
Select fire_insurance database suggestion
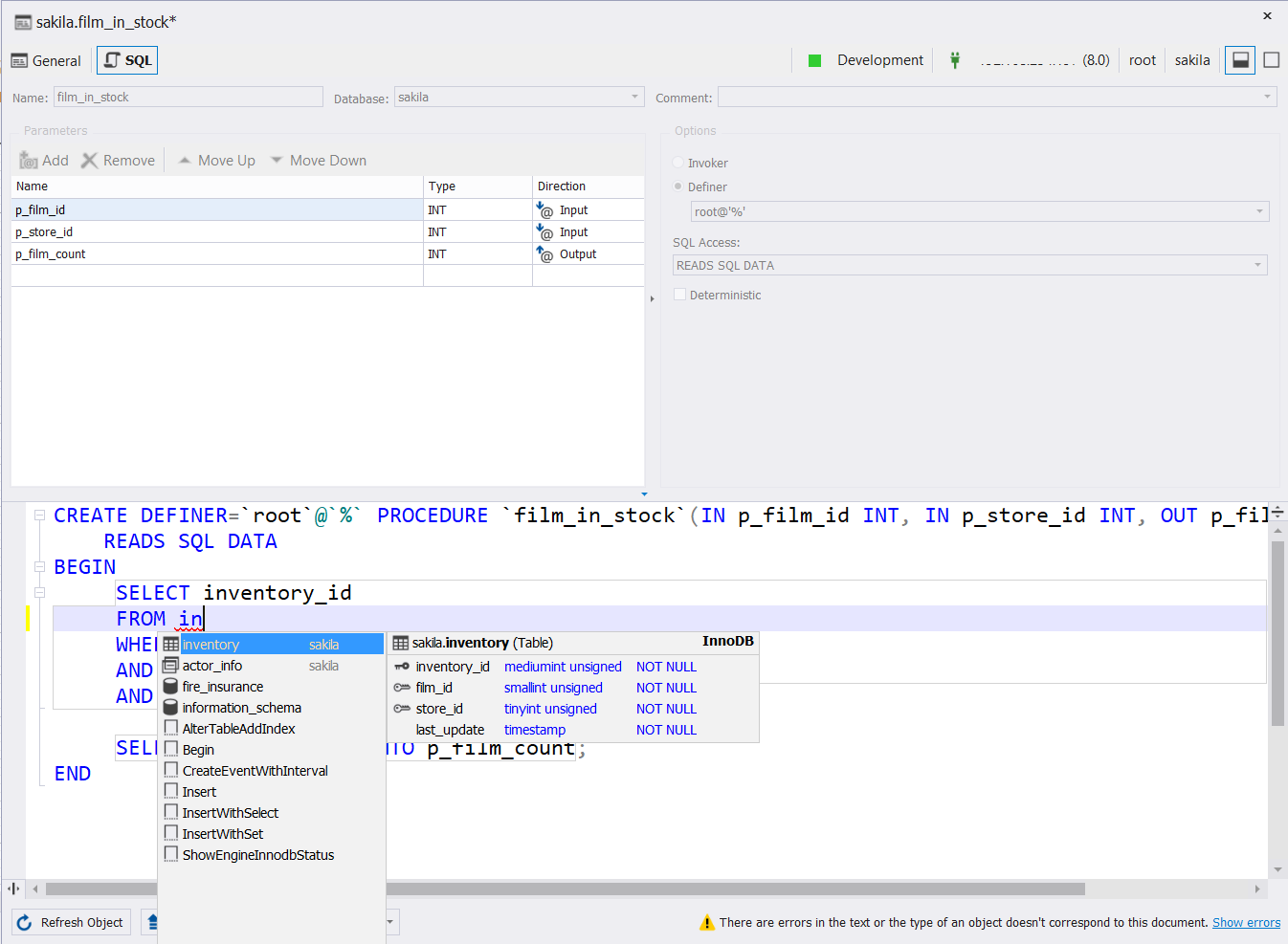click(273, 687)
